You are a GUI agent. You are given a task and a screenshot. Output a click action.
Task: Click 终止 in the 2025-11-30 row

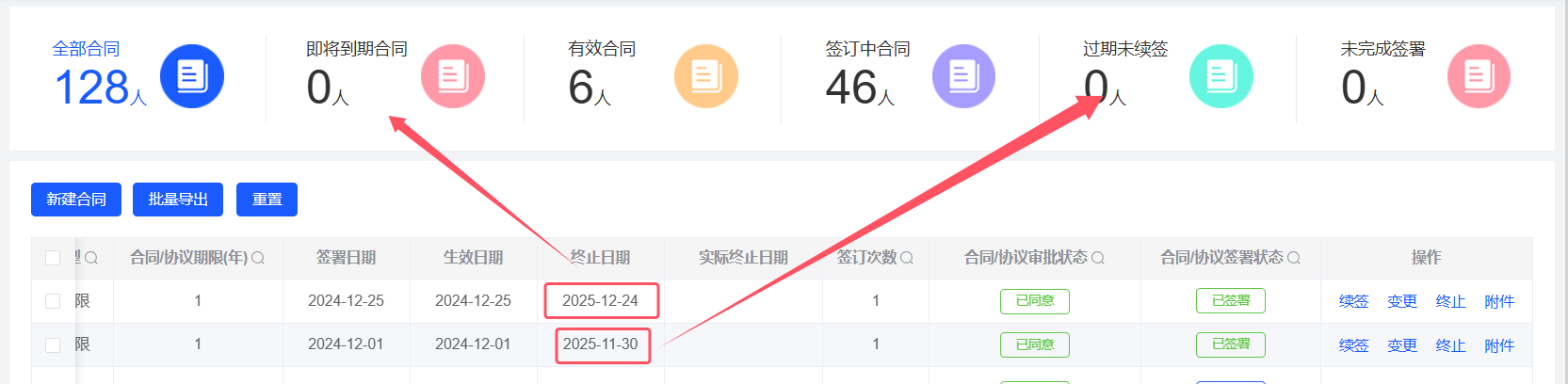click(x=1451, y=345)
